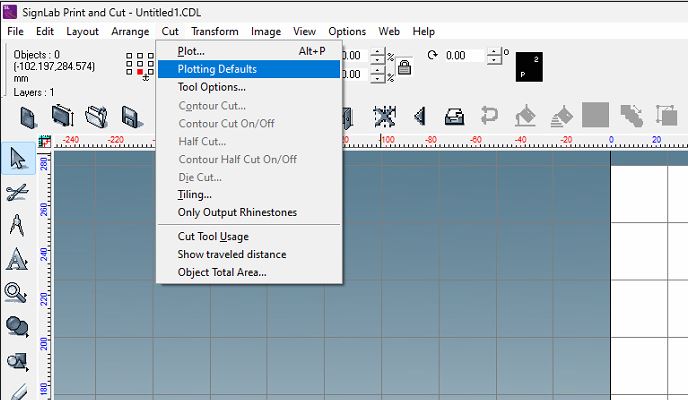Open the Layout menu

(82, 32)
